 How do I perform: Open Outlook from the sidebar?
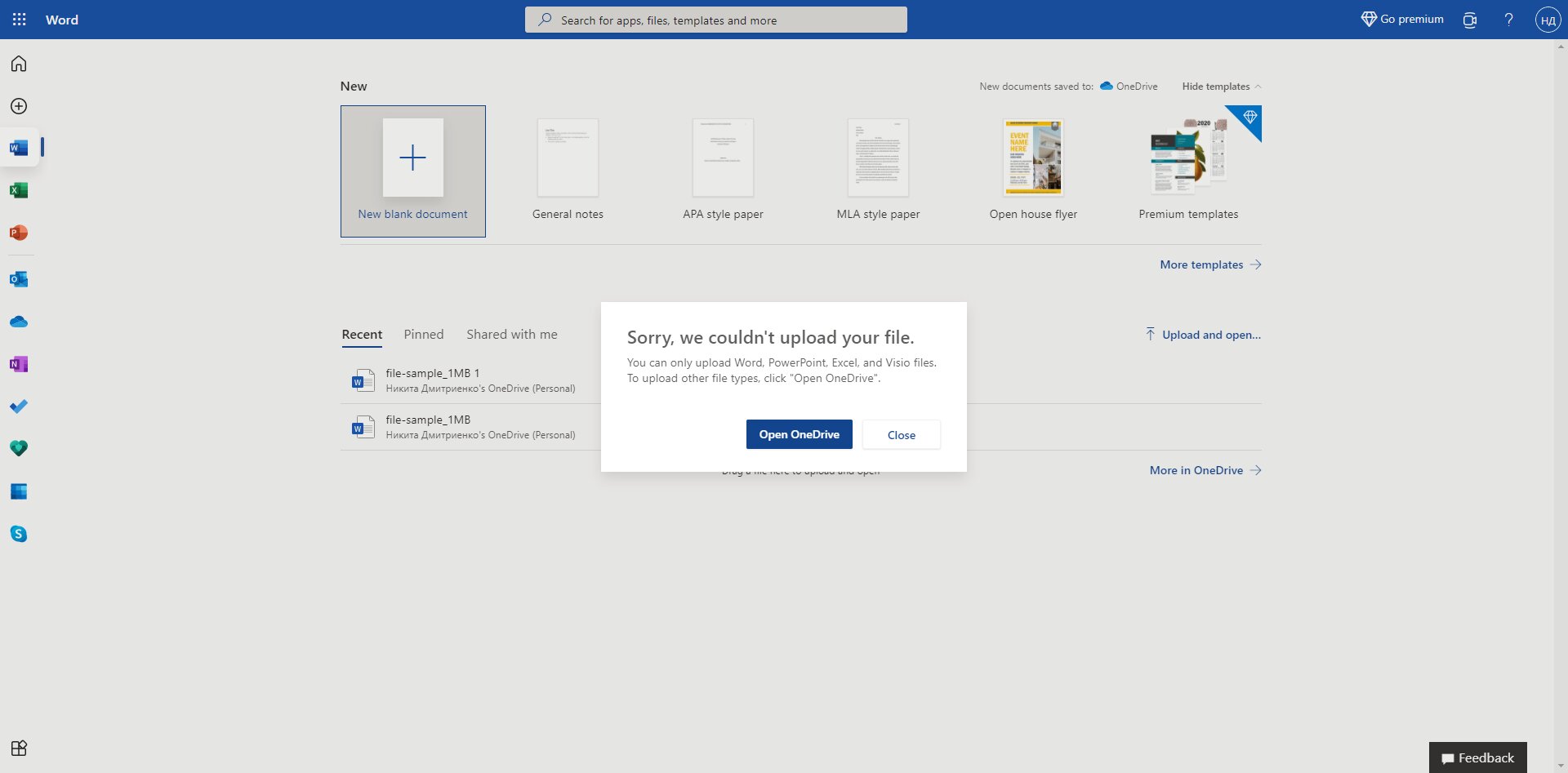pos(19,279)
